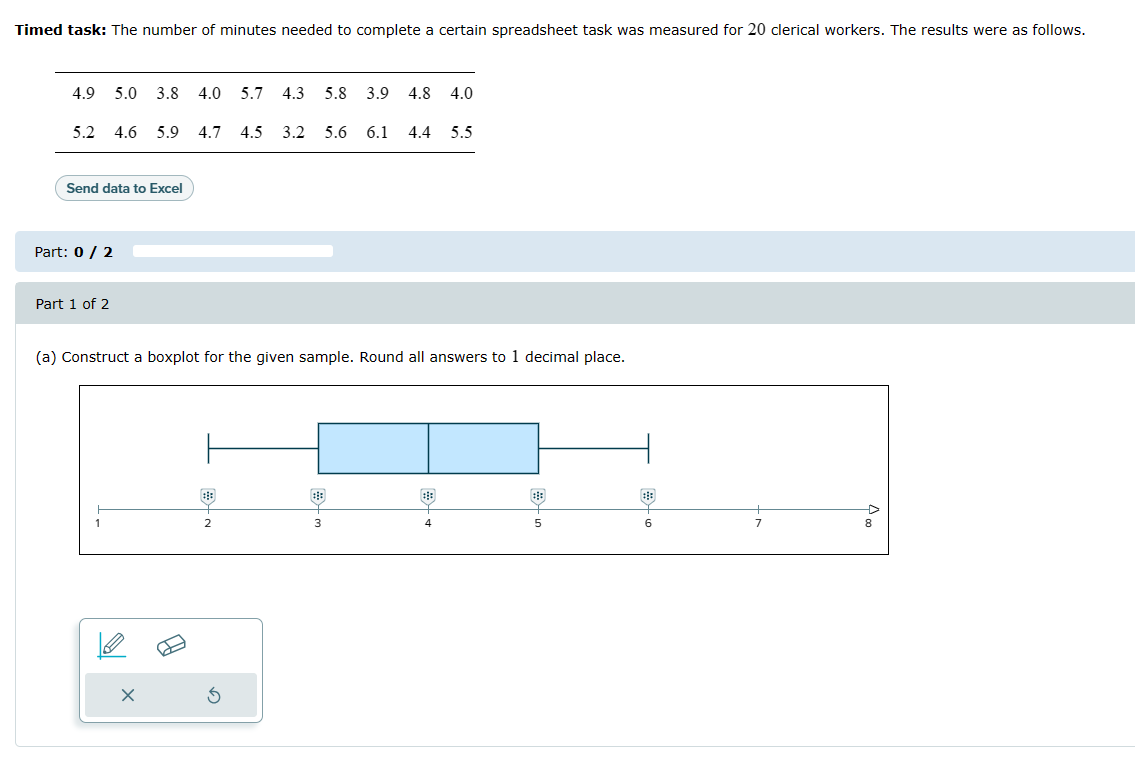Click the undo arrow icon
The width and height of the screenshot is (1135, 758).
214,694
